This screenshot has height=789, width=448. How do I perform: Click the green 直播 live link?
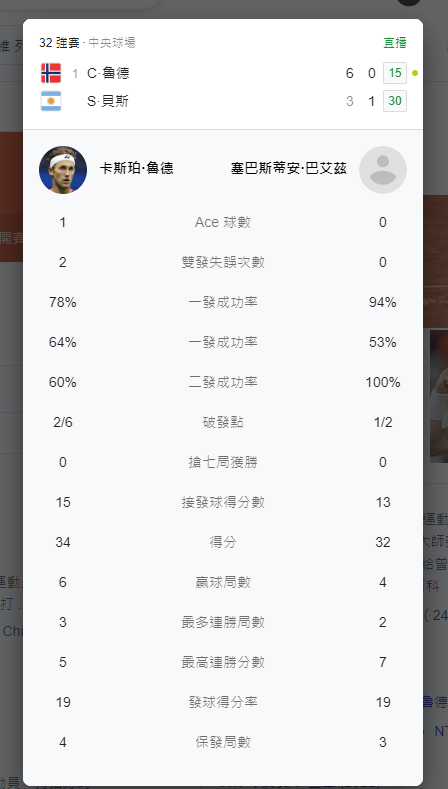click(395, 43)
